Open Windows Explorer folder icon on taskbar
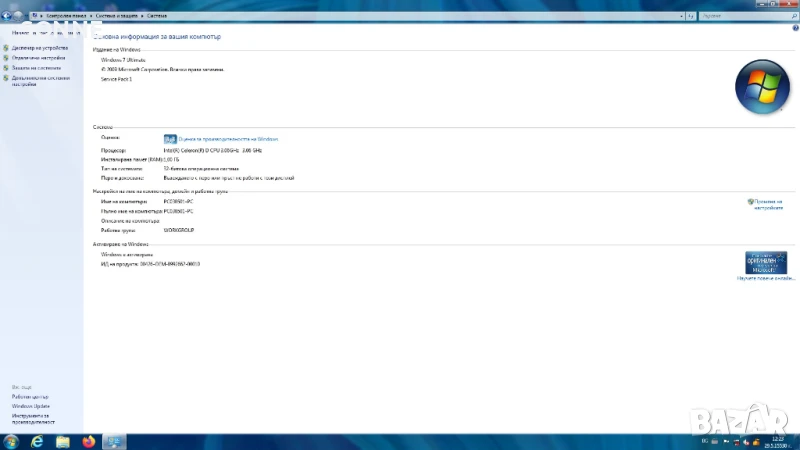 (x=63, y=441)
